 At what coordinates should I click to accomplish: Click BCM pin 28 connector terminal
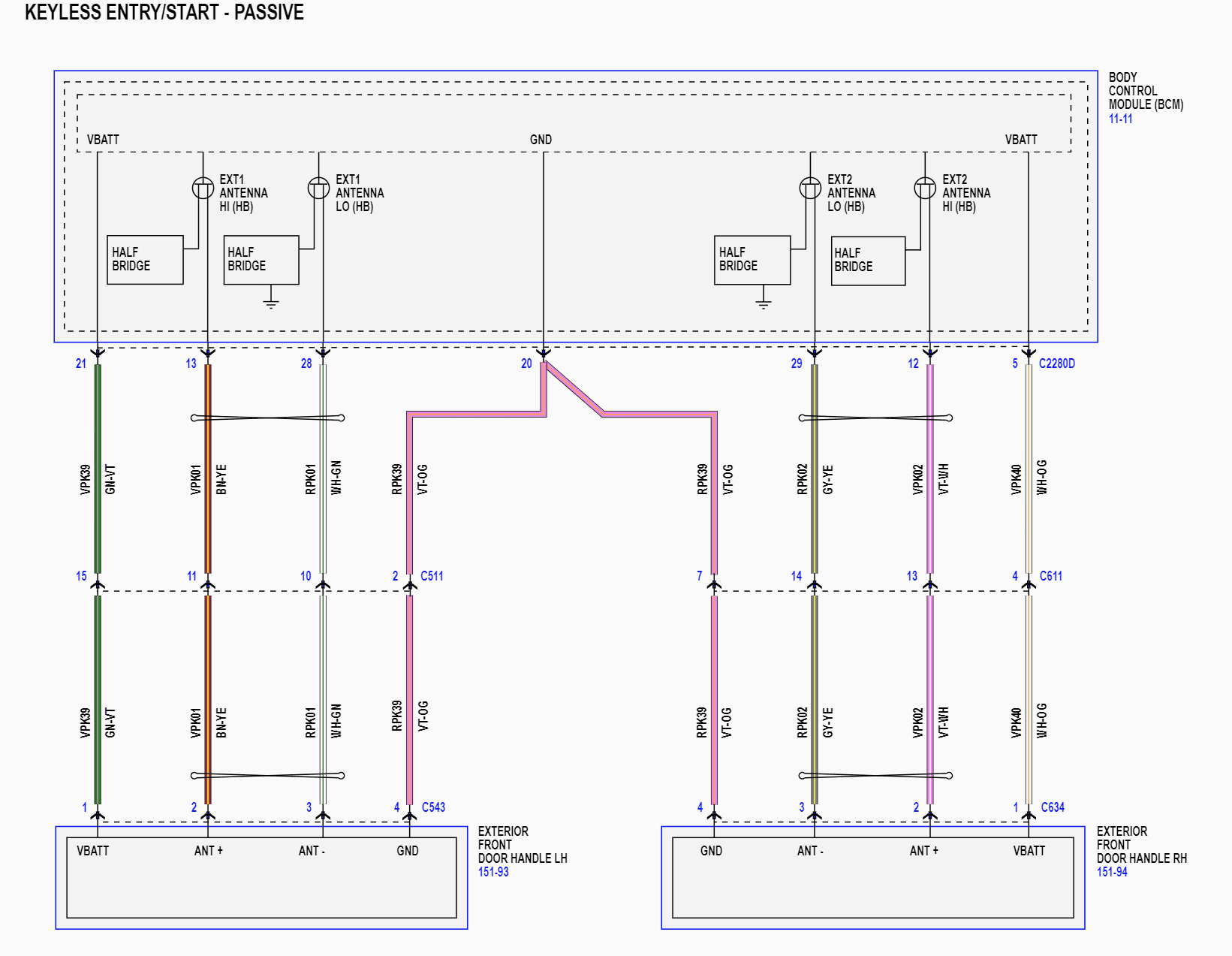point(323,352)
